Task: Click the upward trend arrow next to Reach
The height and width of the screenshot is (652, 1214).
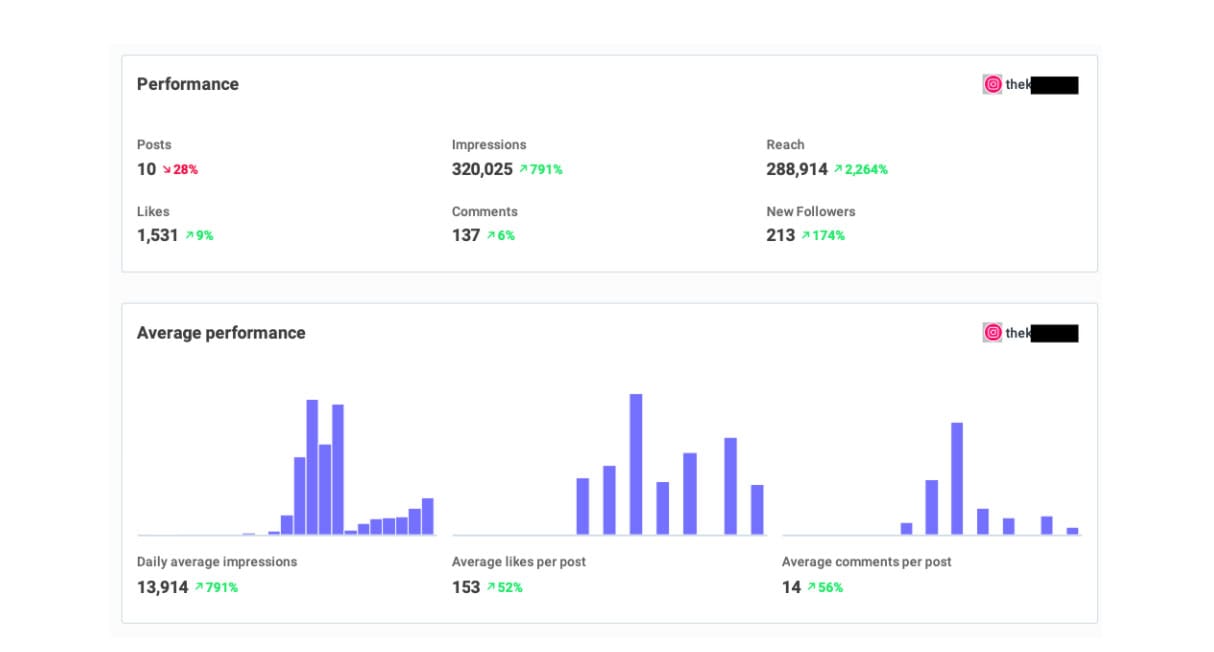Action: [x=838, y=168]
